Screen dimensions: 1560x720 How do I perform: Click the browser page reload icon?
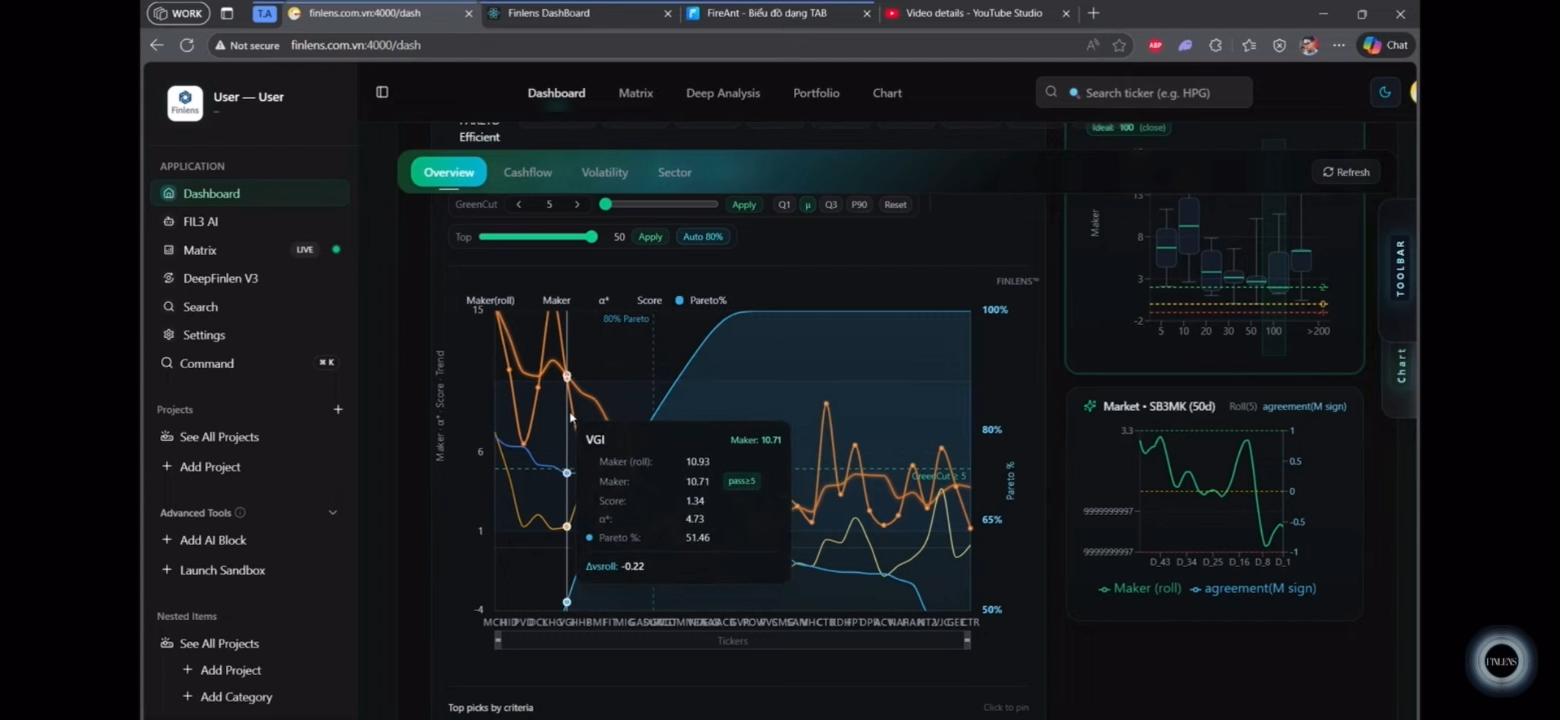(187, 45)
